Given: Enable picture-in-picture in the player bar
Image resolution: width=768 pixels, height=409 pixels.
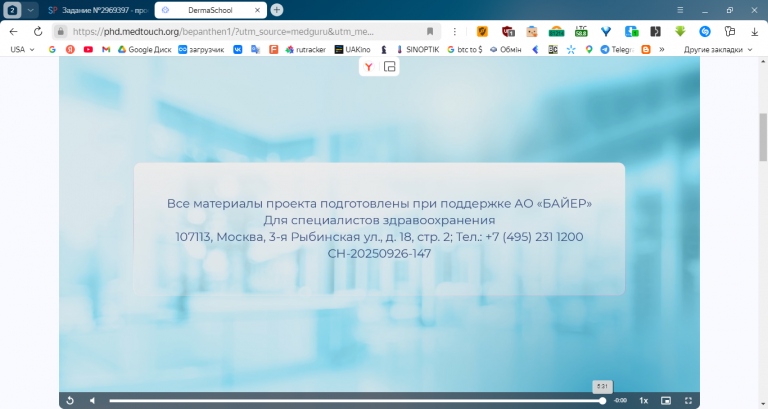Looking at the screenshot, I should [666, 401].
